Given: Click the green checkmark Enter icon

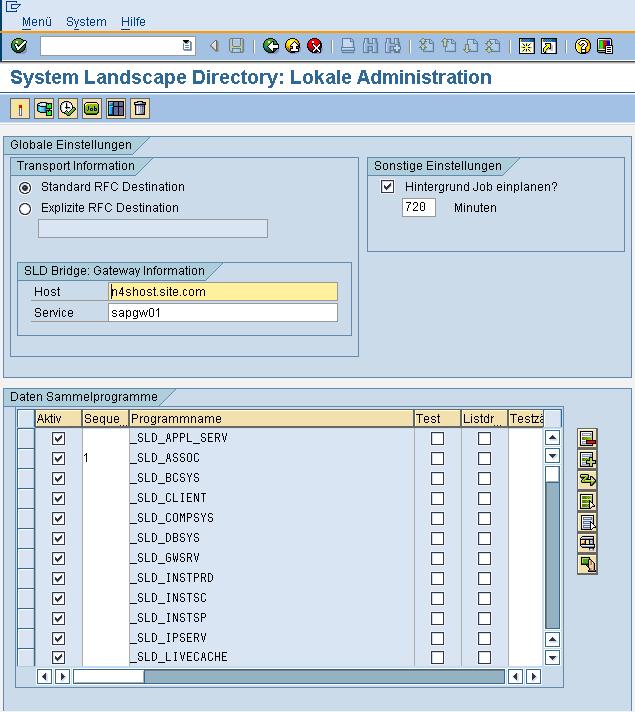Looking at the screenshot, I should [x=18, y=46].
